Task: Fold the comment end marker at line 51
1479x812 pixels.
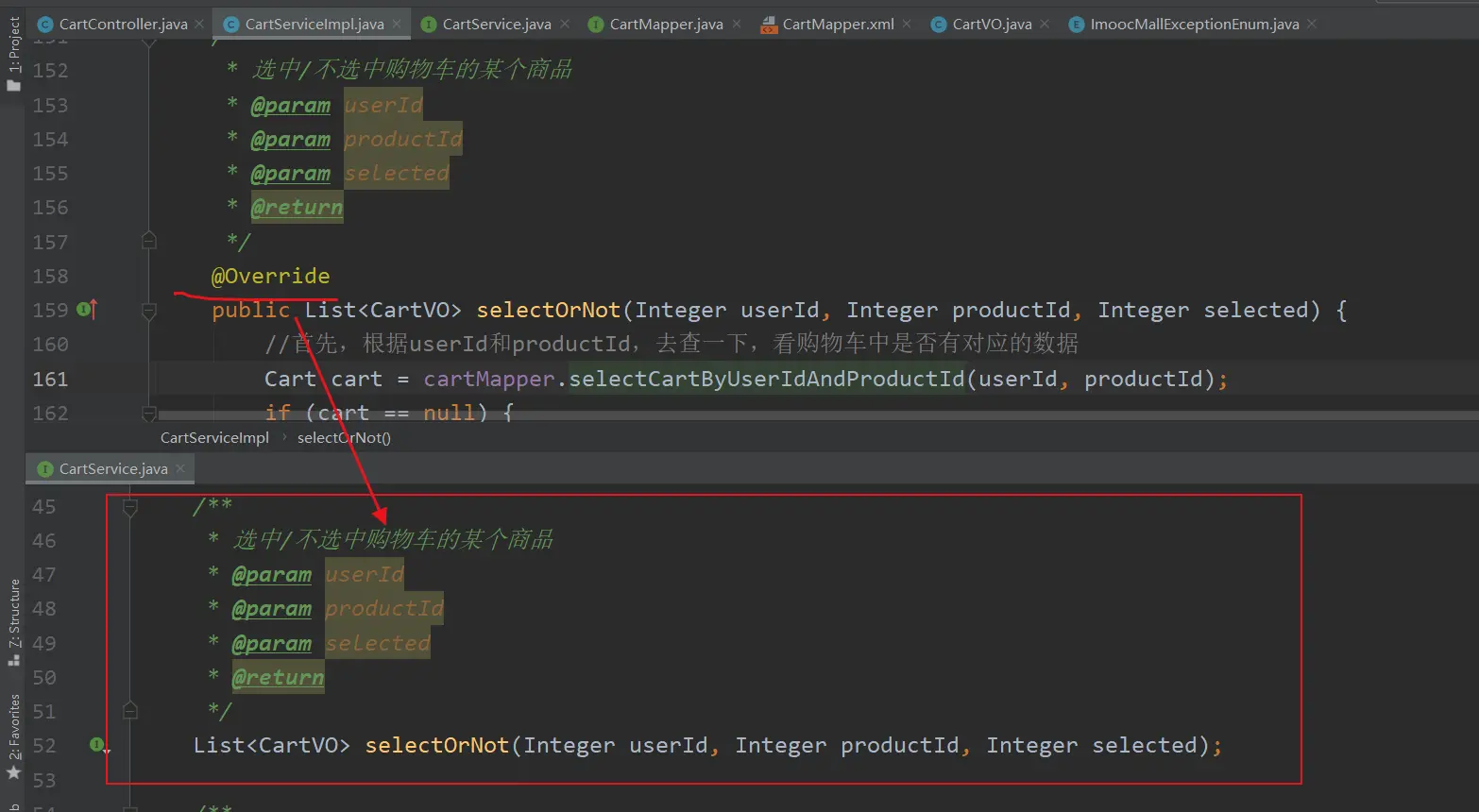Action: pyautogui.click(x=130, y=710)
